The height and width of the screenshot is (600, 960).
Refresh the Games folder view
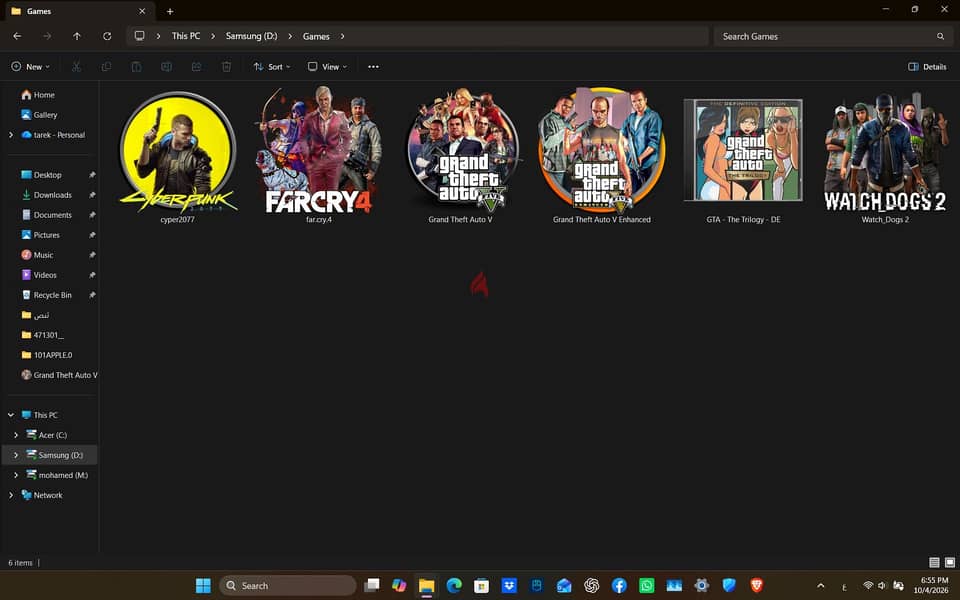[x=107, y=36]
